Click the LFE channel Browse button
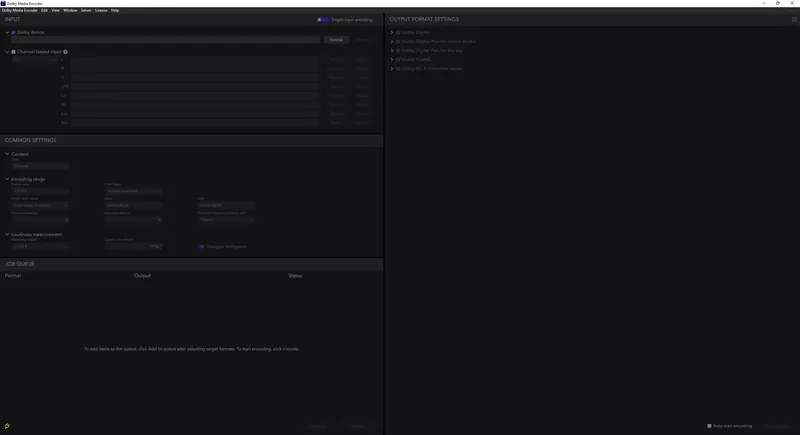 coord(336,86)
